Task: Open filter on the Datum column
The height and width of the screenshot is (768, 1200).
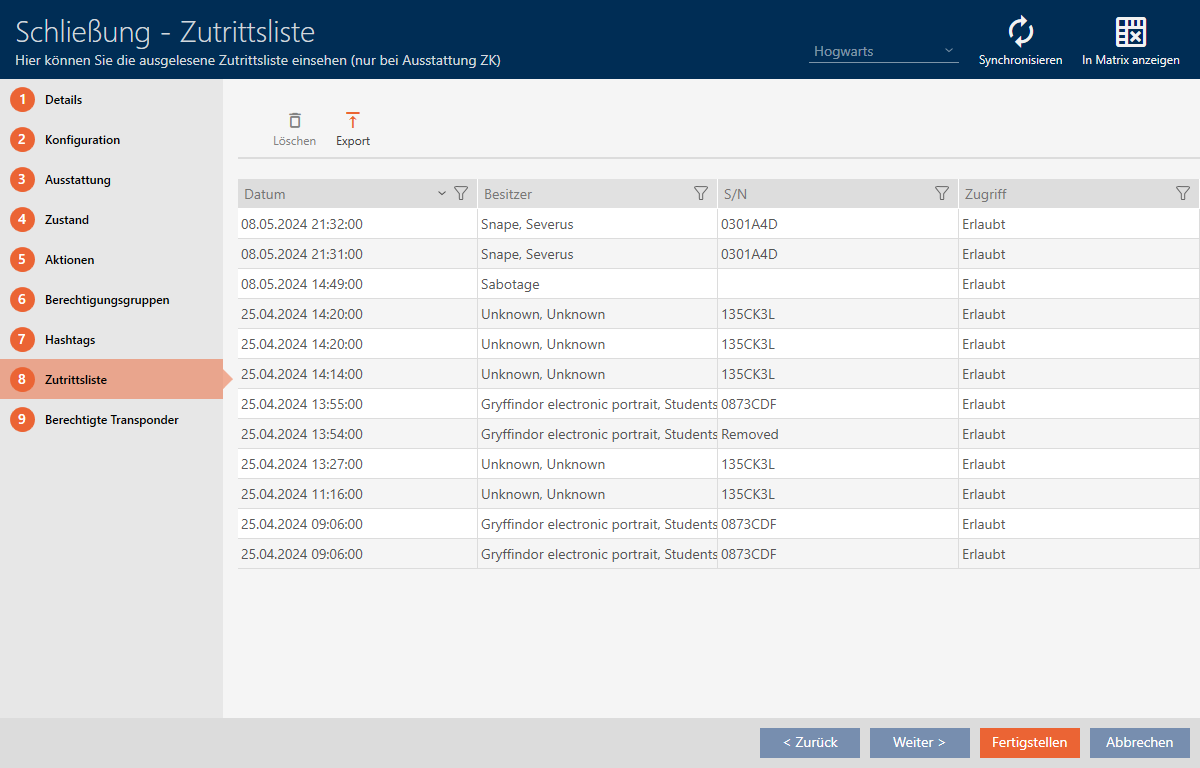Action: [x=461, y=194]
